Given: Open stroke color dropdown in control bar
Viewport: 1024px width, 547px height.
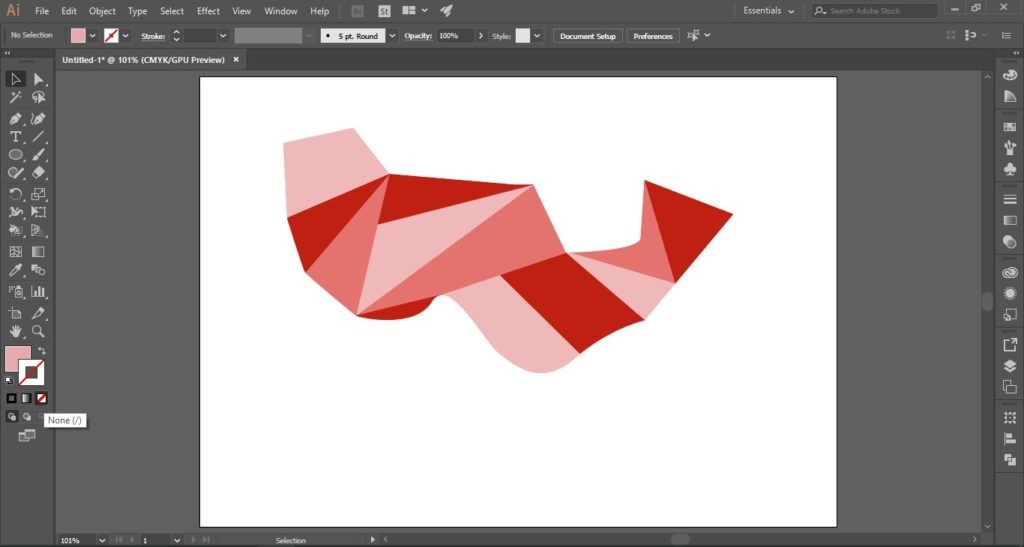Looking at the screenshot, I should coord(125,36).
